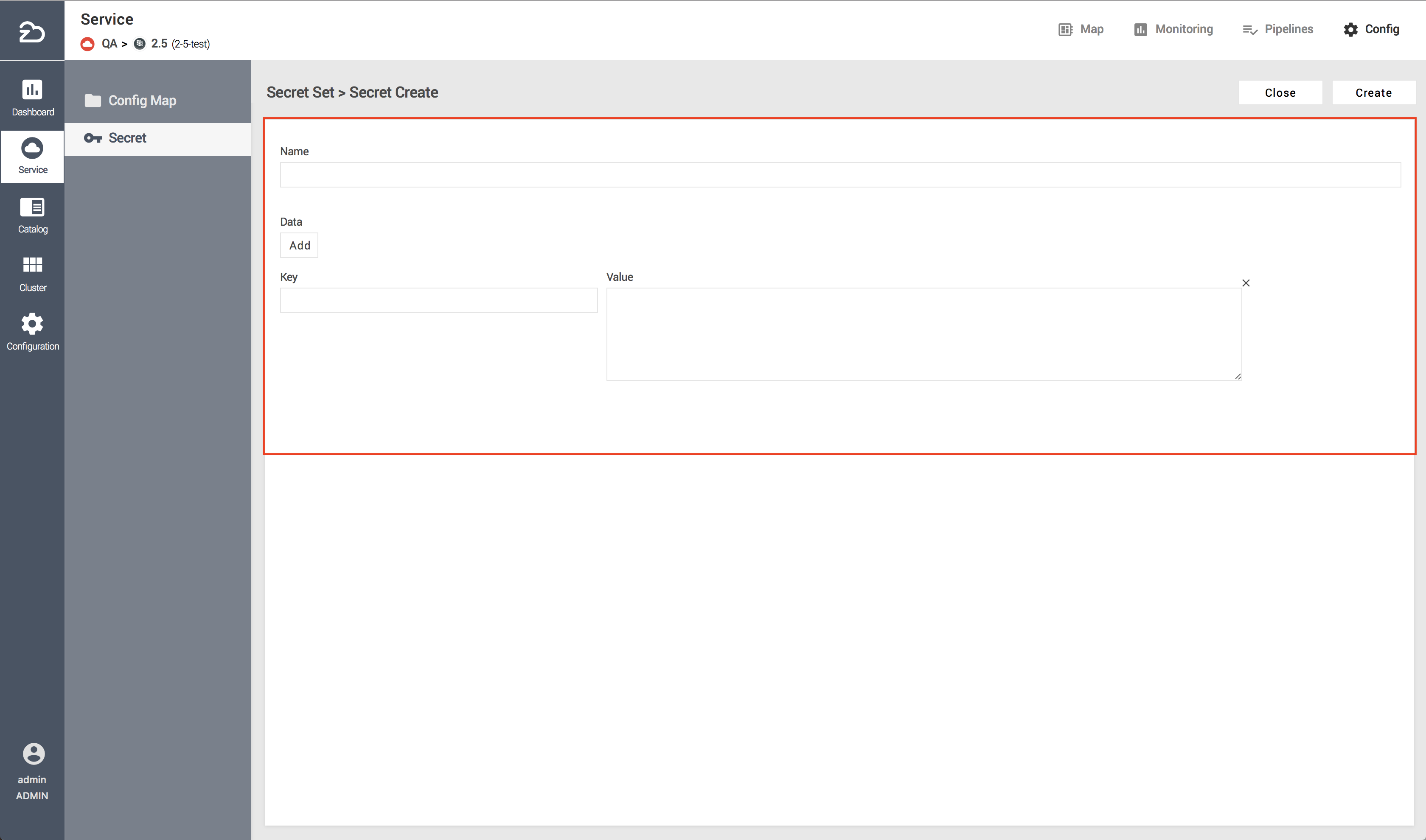Focus the Key input field

coord(439,300)
